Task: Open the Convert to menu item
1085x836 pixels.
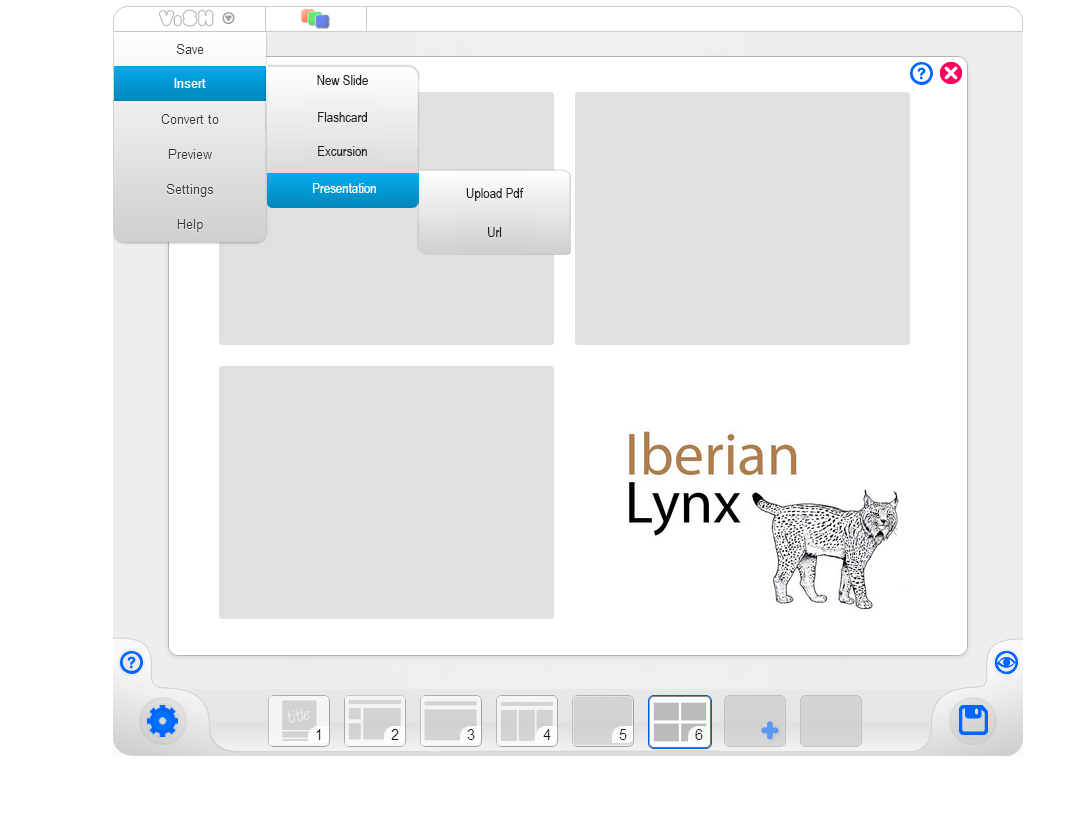Action: (x=190, y=119)
